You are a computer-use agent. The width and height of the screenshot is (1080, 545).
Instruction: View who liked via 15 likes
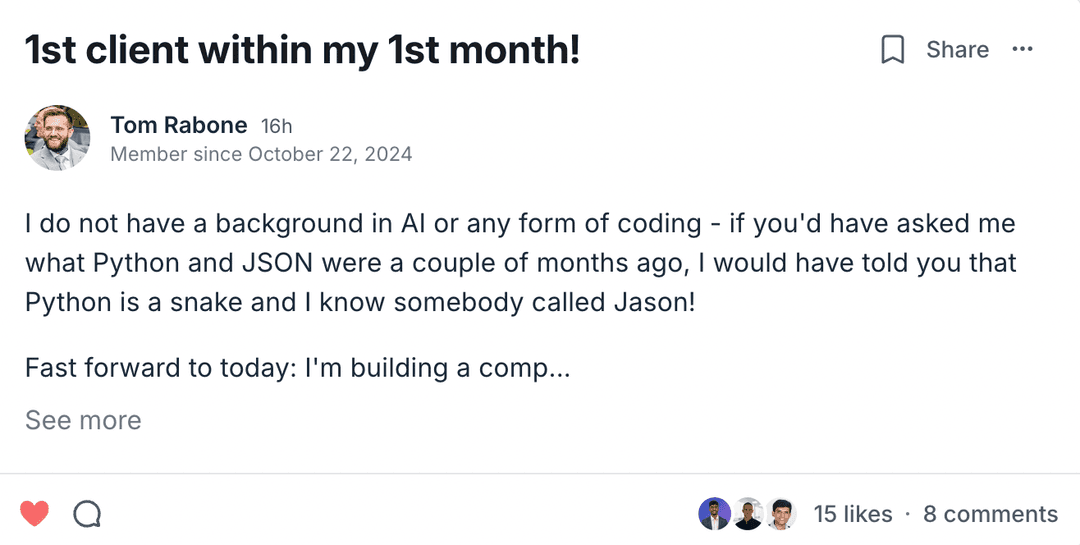tap(853, 514)
